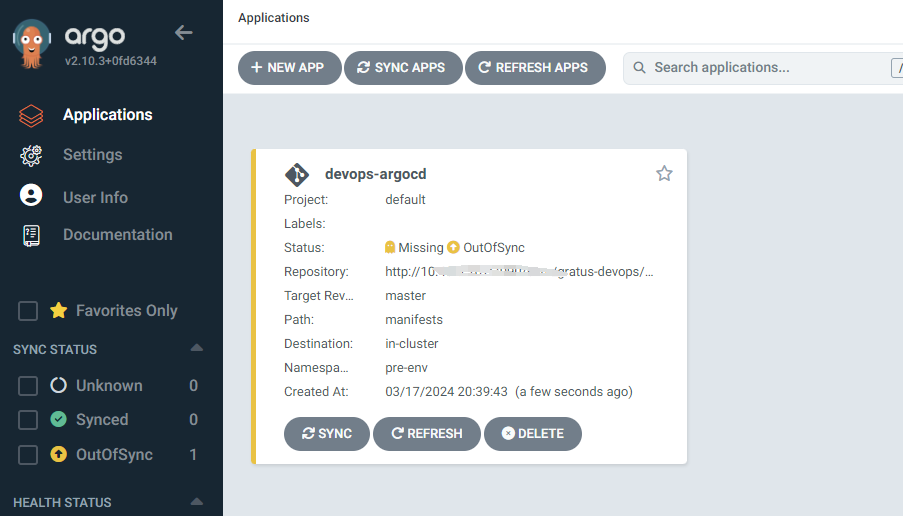The image size is (903, 516).
Task: Check the Synced status filter
Action: coord(28,420)
